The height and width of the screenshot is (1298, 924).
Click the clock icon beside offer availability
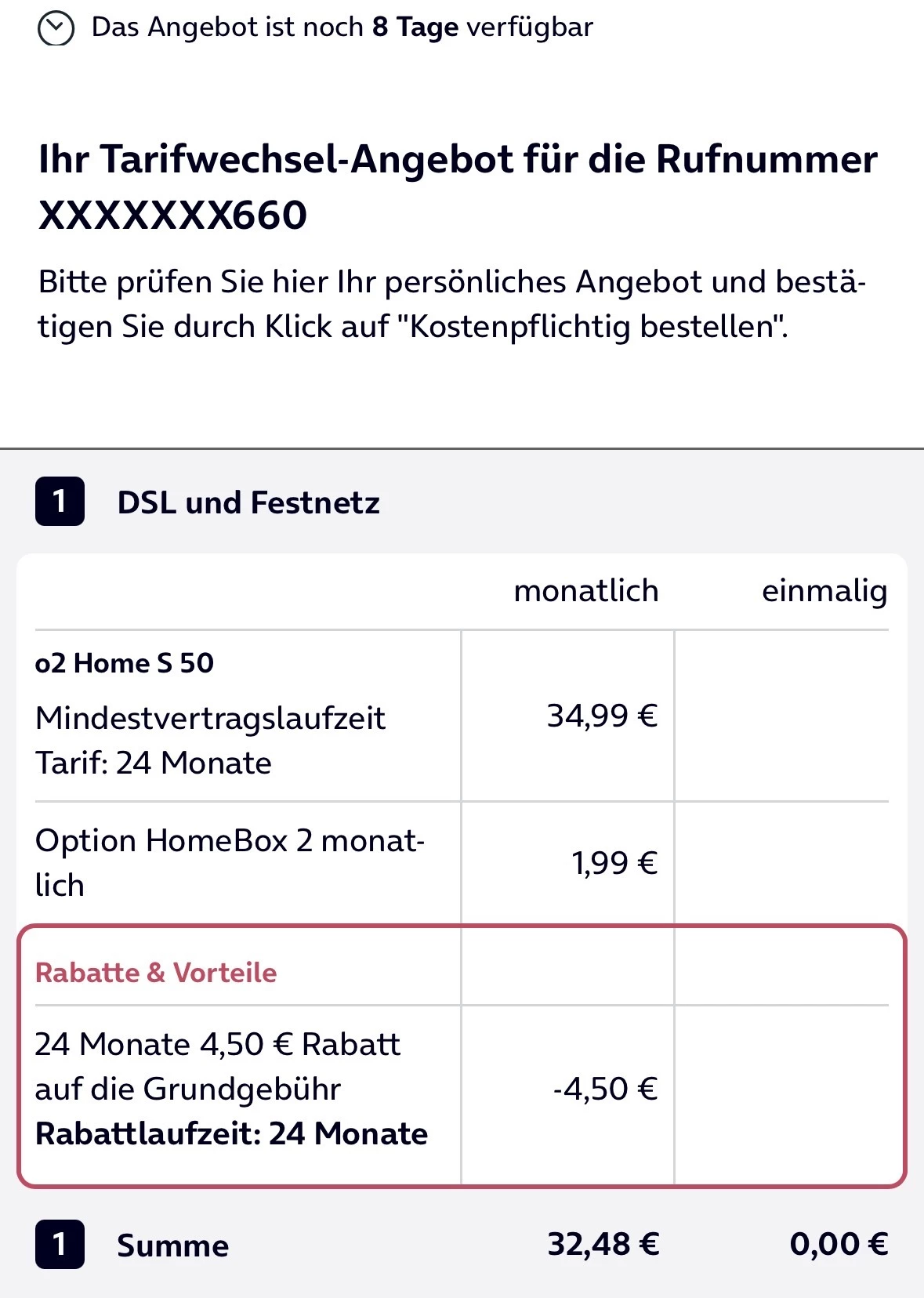[56, 29]
